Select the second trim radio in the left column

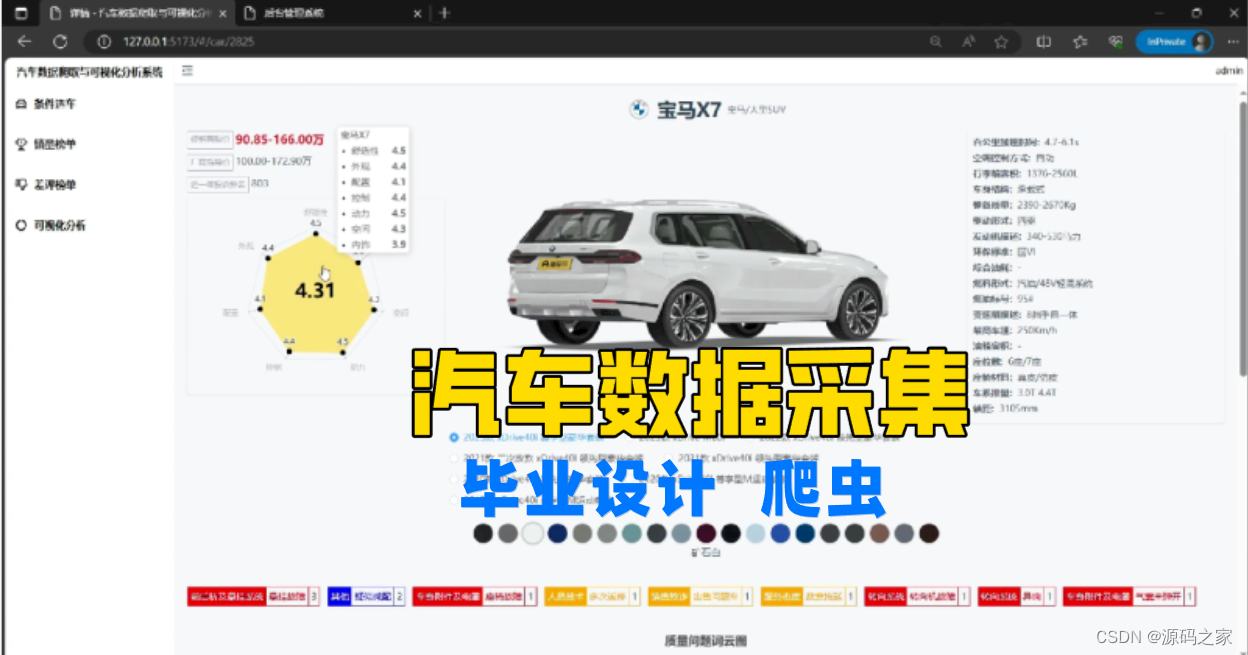pyautogui.click(x=455, y=458)
